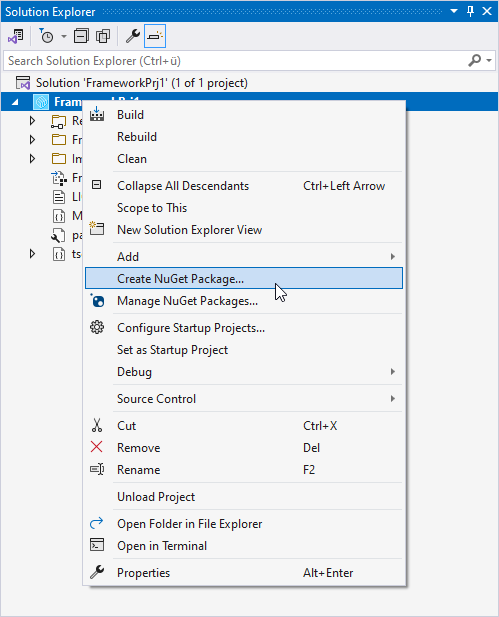
Task: Click the Configure Startup Projects gear icon
Action: [x=97, y=327]
